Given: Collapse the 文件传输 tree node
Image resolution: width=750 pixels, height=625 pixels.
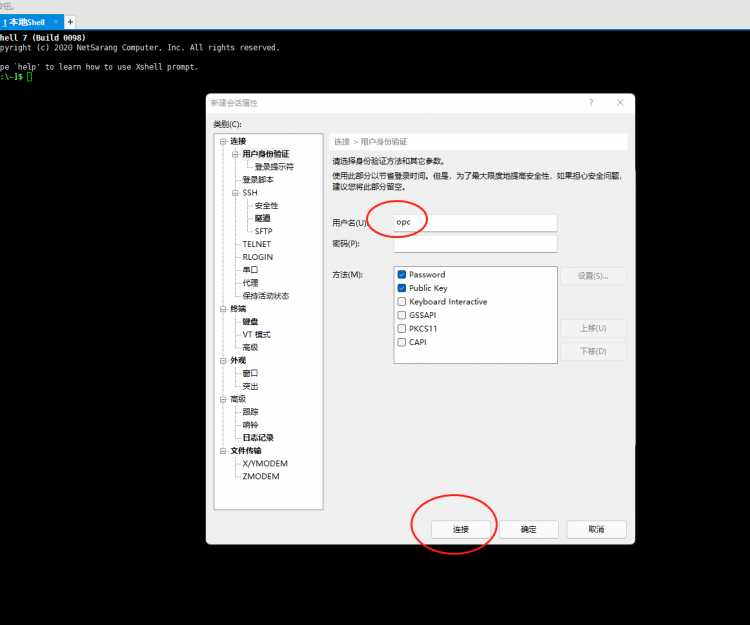Looking at the screenshot, I should tap(223, 451).
